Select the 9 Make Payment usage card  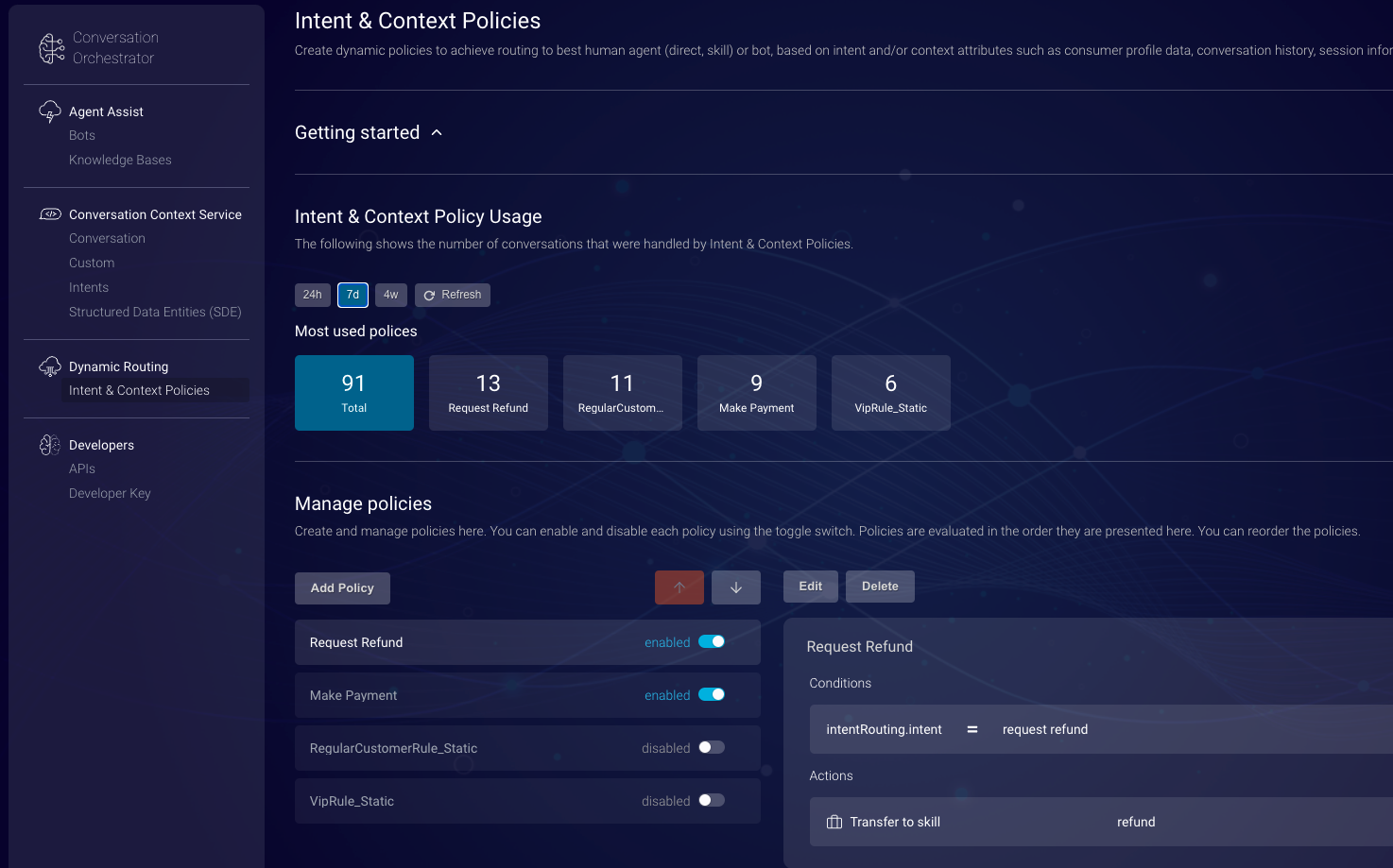point(757,393)
